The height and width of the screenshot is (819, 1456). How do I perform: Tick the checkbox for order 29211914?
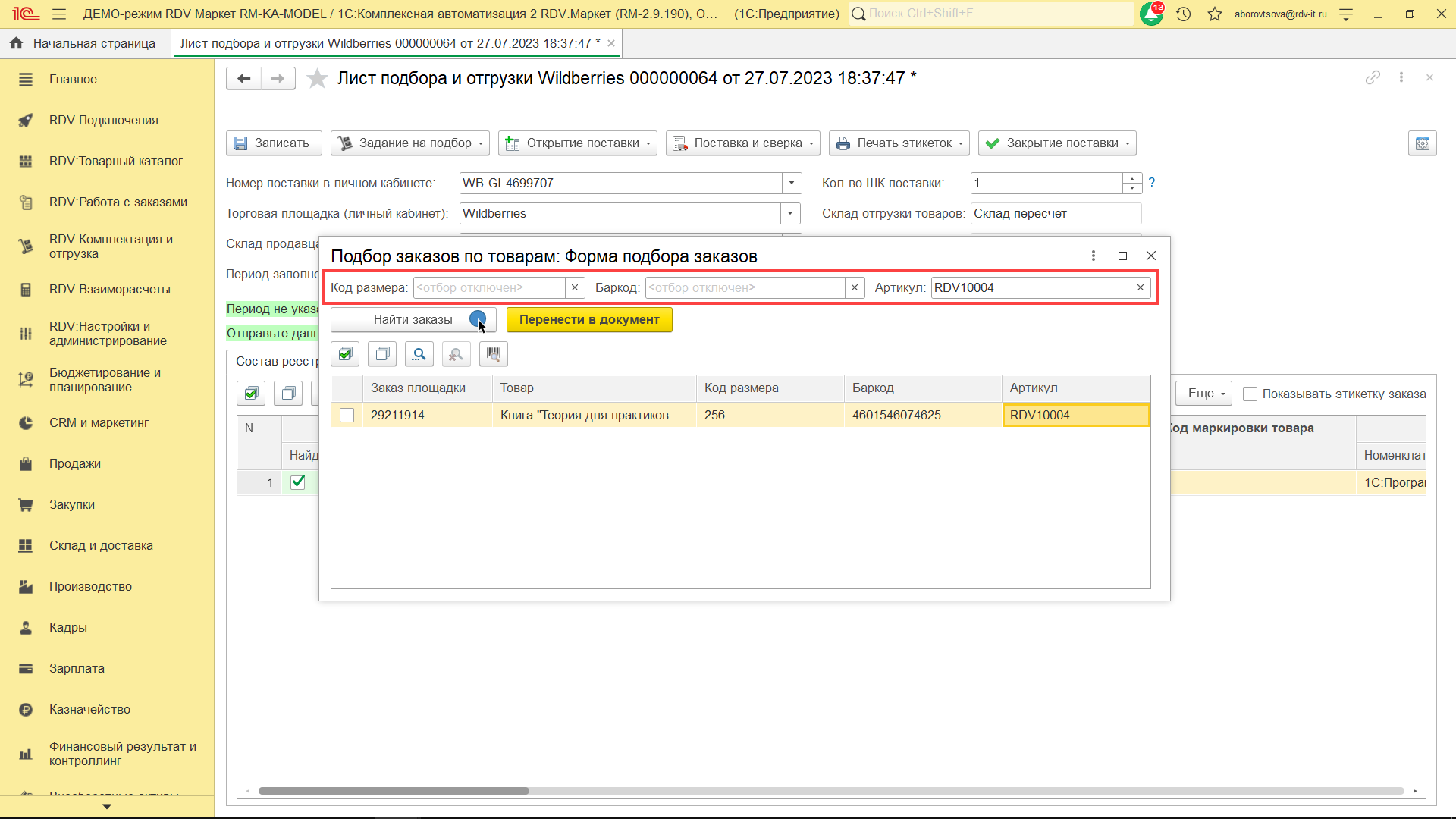[347, 416]
